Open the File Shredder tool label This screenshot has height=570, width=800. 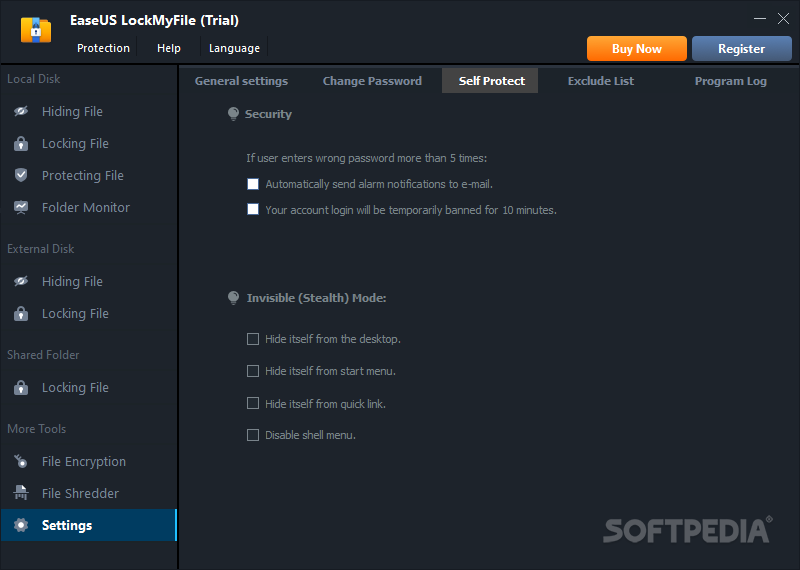click(x=80, y=493)
